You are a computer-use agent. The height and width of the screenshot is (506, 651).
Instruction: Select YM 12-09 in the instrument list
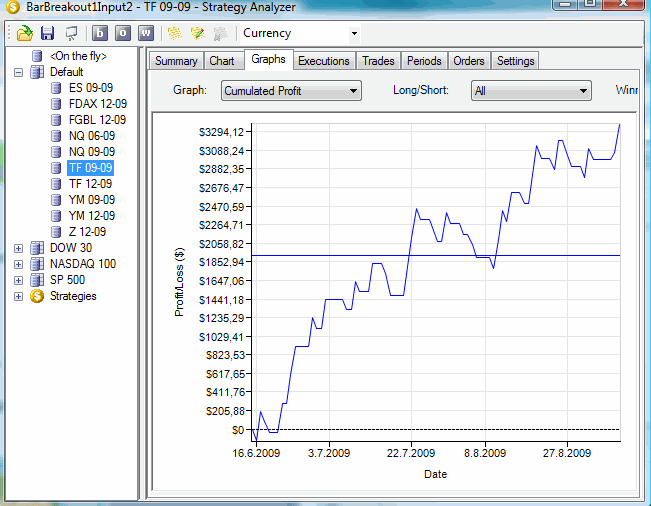(x=91, y=216)
